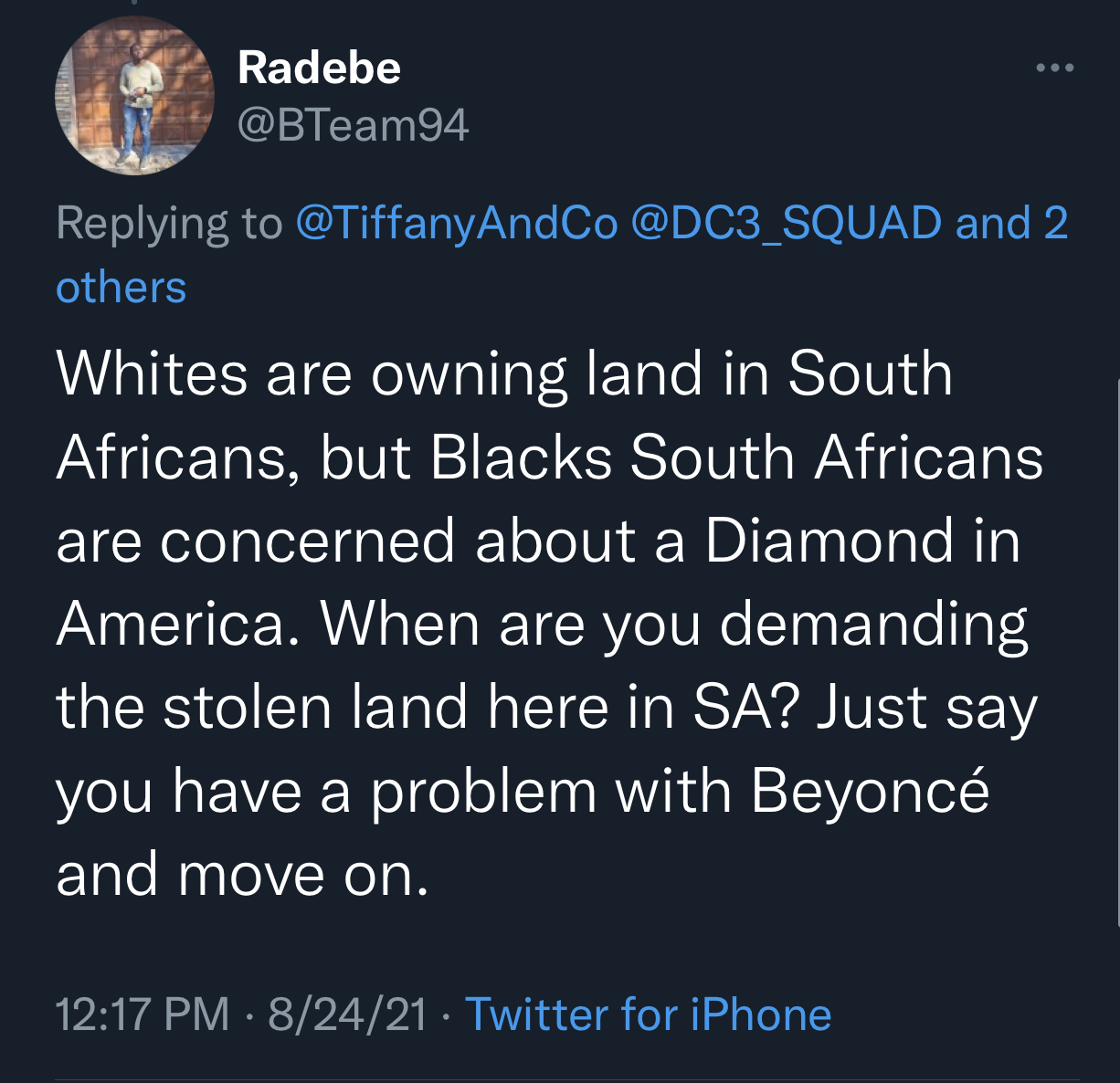Click the word Beyoncé in the tweet

(870, 791)
